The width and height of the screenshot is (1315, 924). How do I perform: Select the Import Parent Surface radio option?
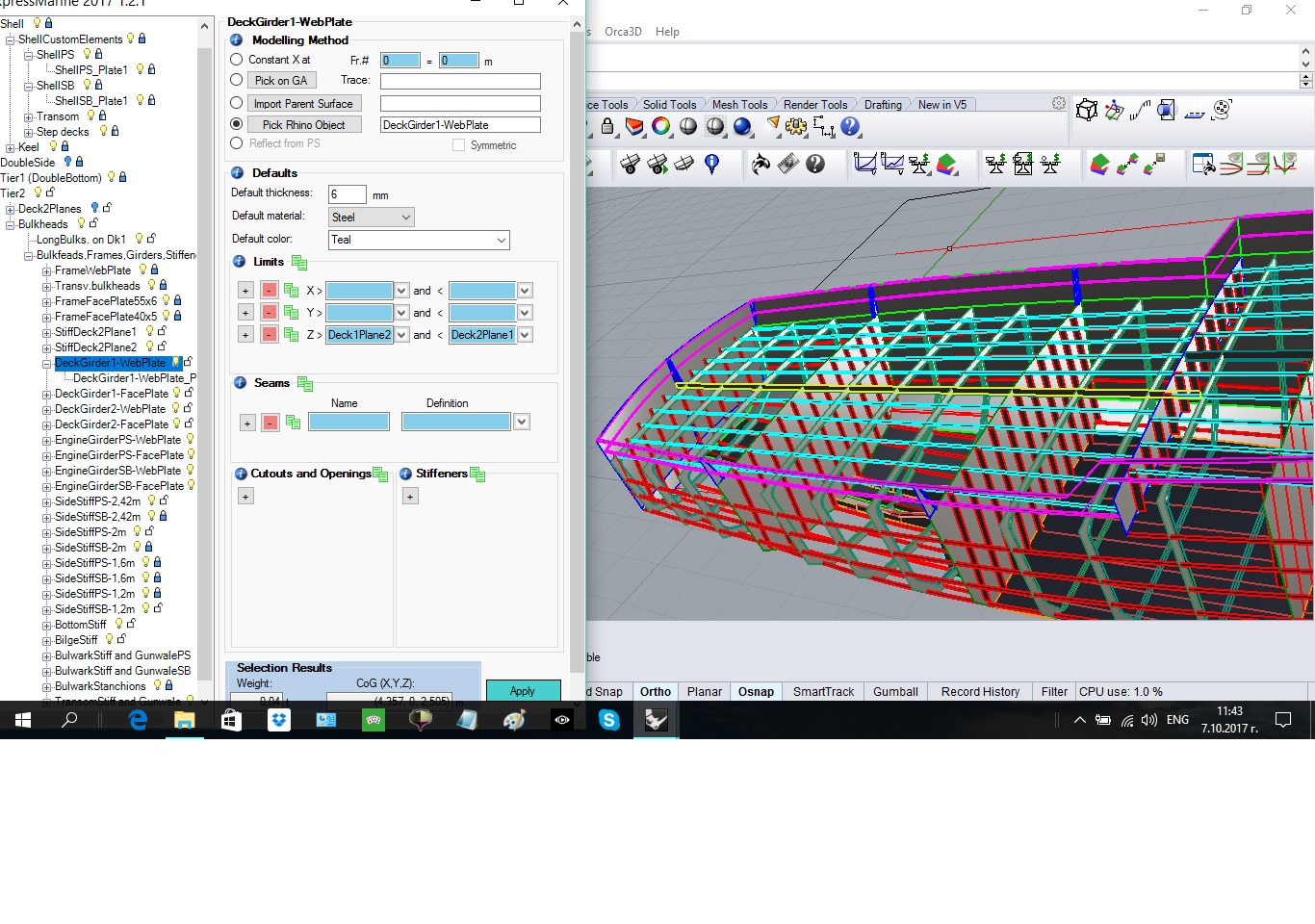click(237, 103)
